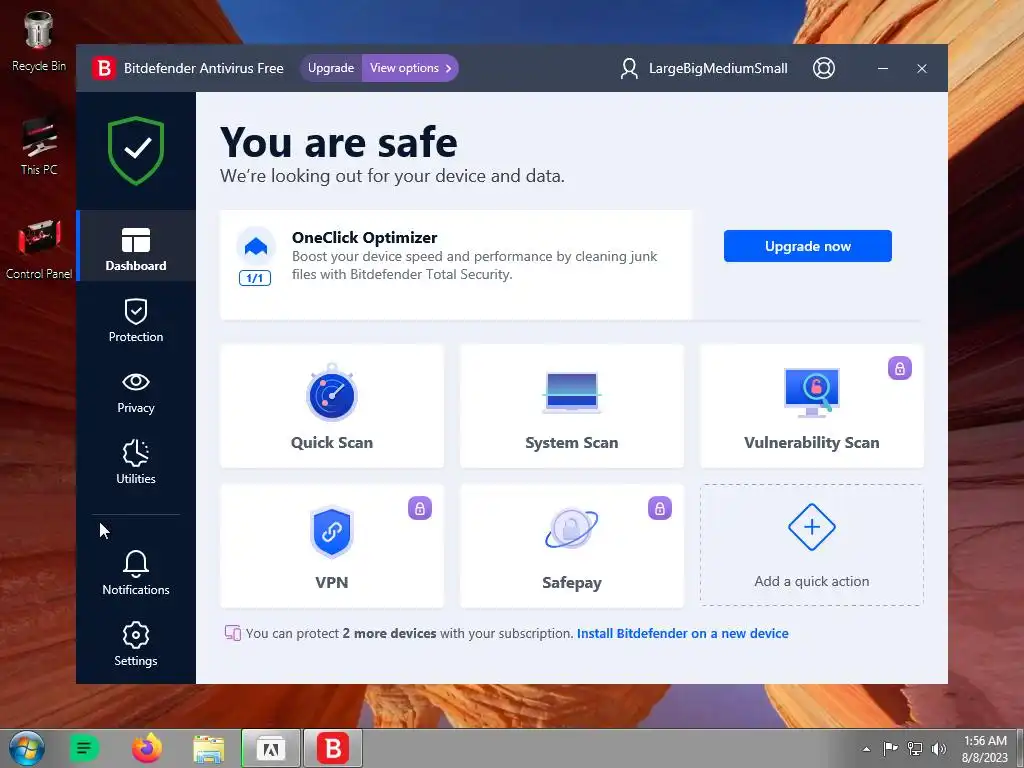Click the lock badge on Vulnerability Scan
This screenshot has height=768, width=1024.
[x=899, y=368]
